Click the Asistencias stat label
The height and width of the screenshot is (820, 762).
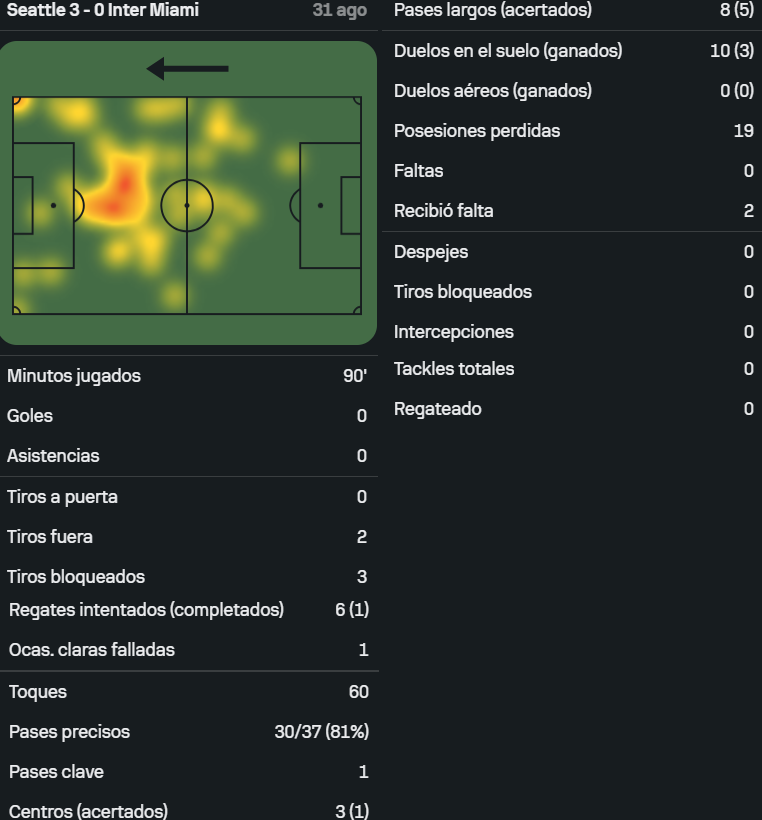point(53,456)
